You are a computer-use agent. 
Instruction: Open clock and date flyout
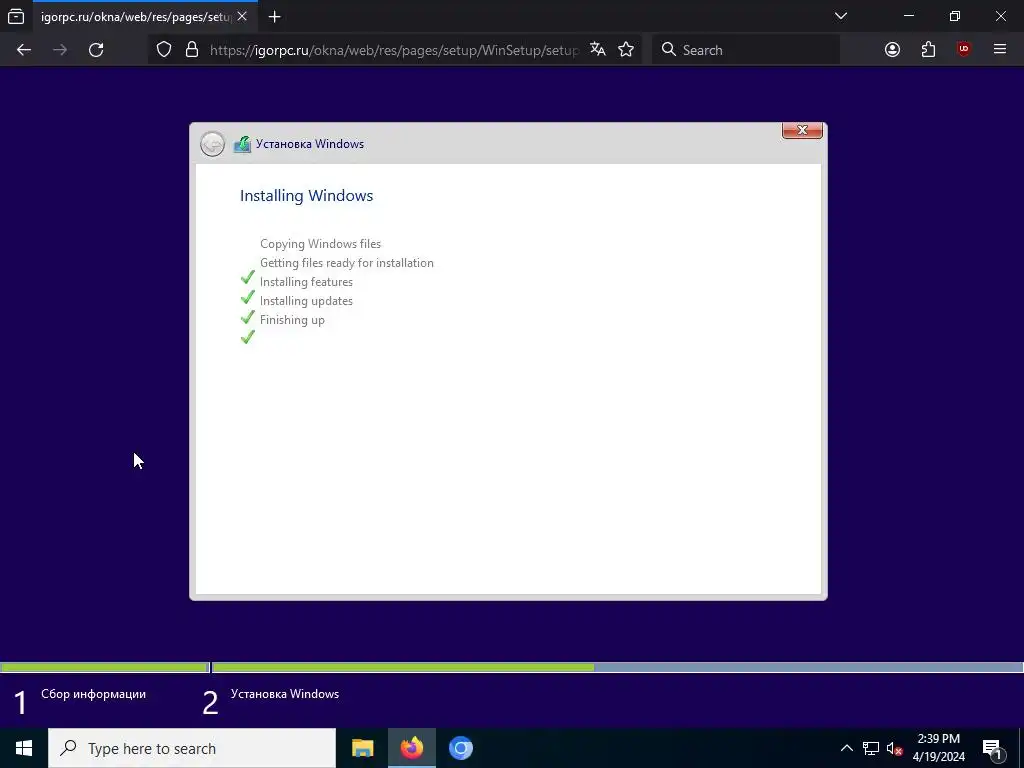coord(938,748)
